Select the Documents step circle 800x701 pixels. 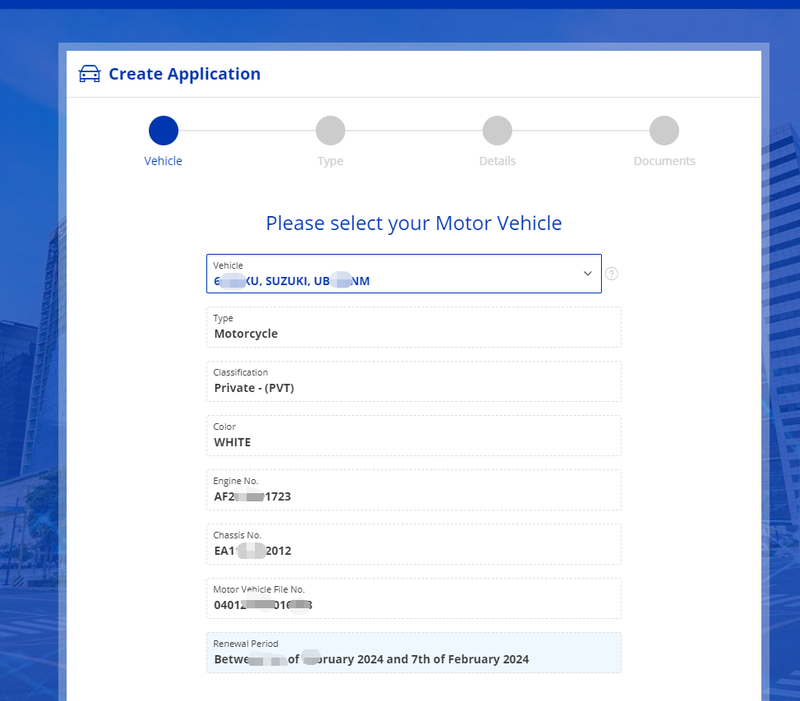coord(664,131)
